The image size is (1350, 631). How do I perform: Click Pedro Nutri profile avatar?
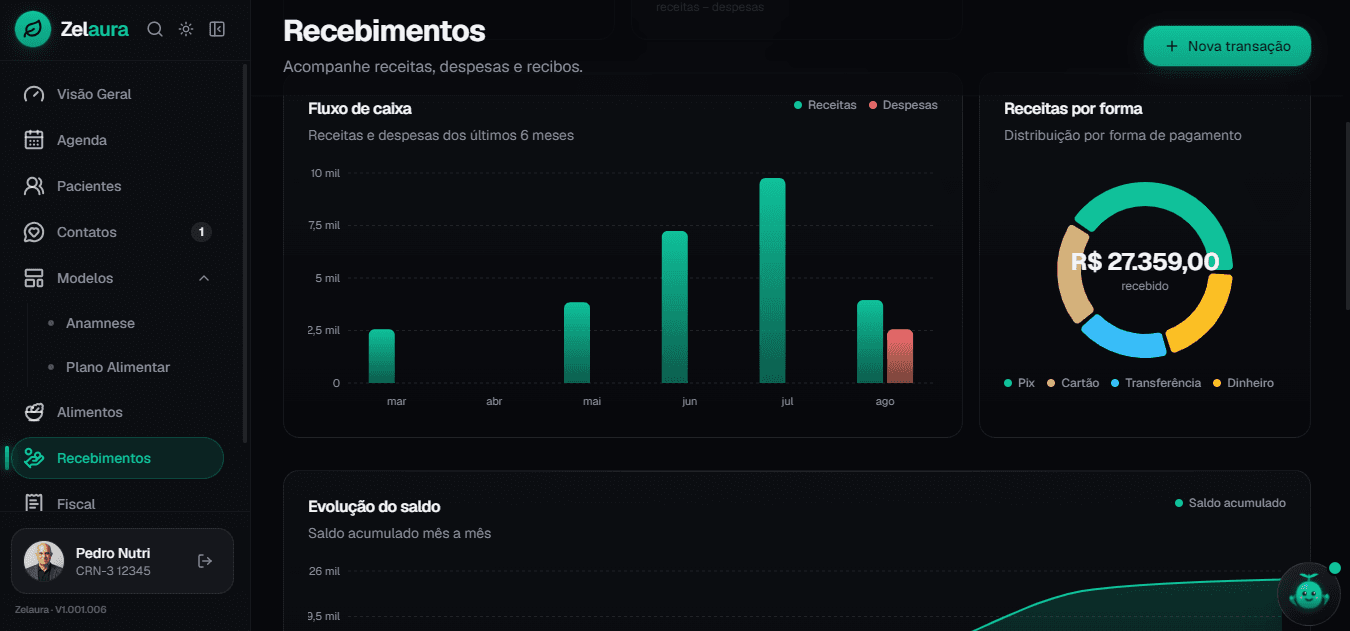[44, 561]
